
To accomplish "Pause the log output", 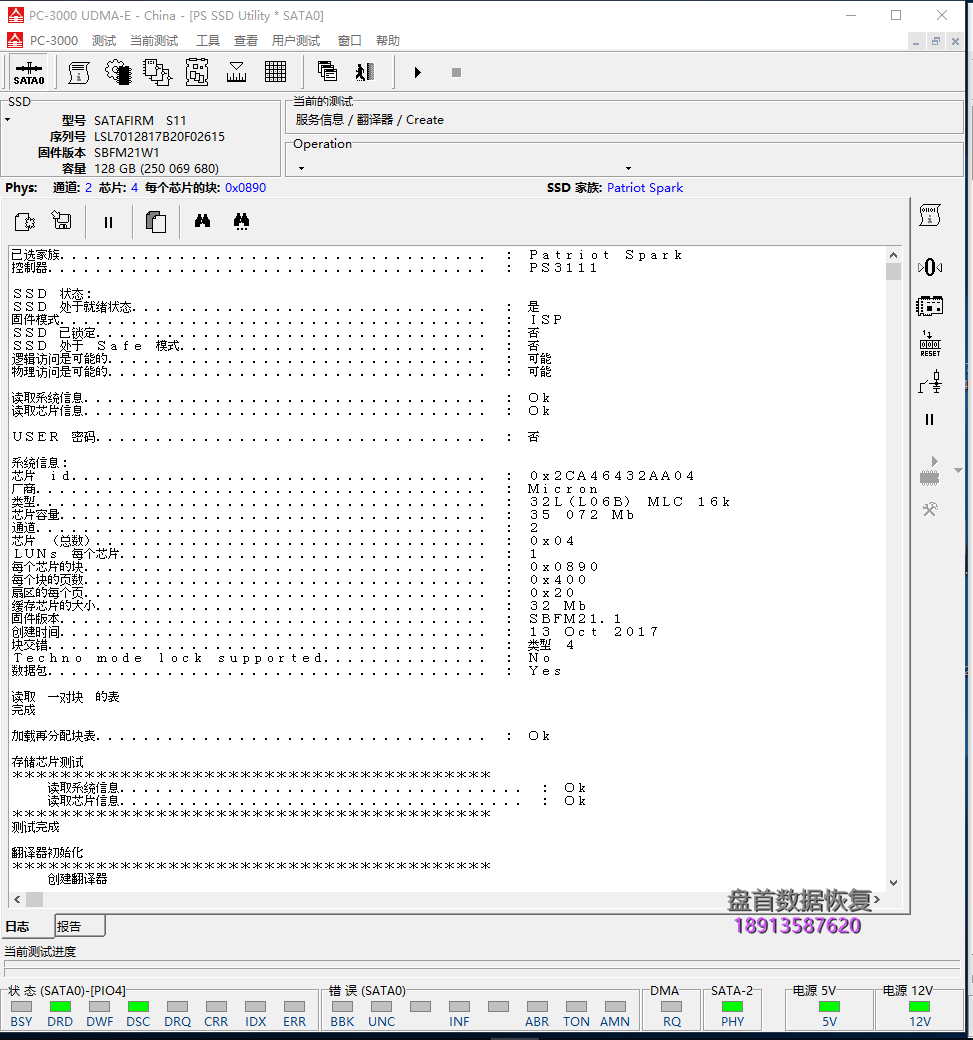I will click(108, 222).
